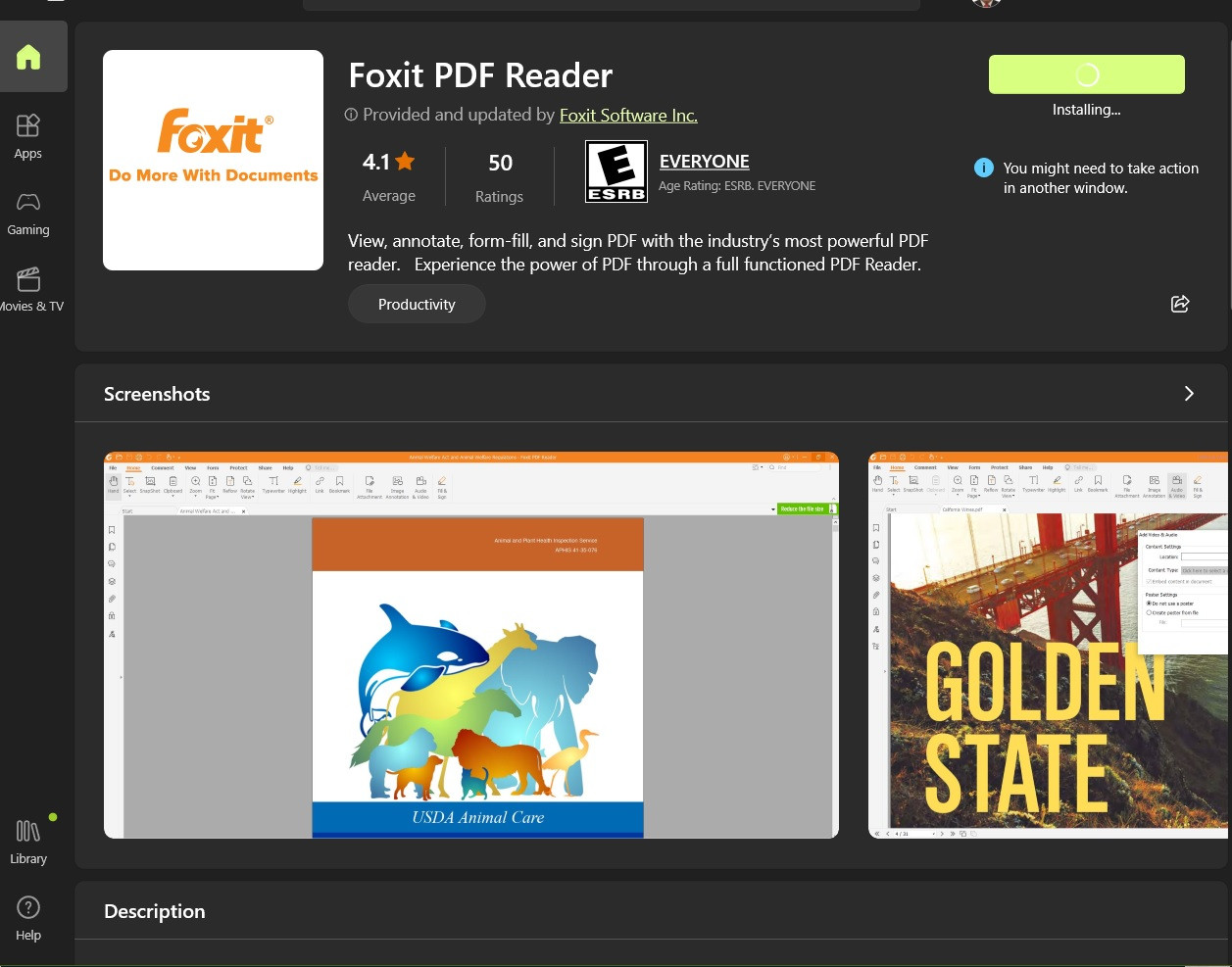Click the info icon before 'Provided and updated by'

pos(351,115)
